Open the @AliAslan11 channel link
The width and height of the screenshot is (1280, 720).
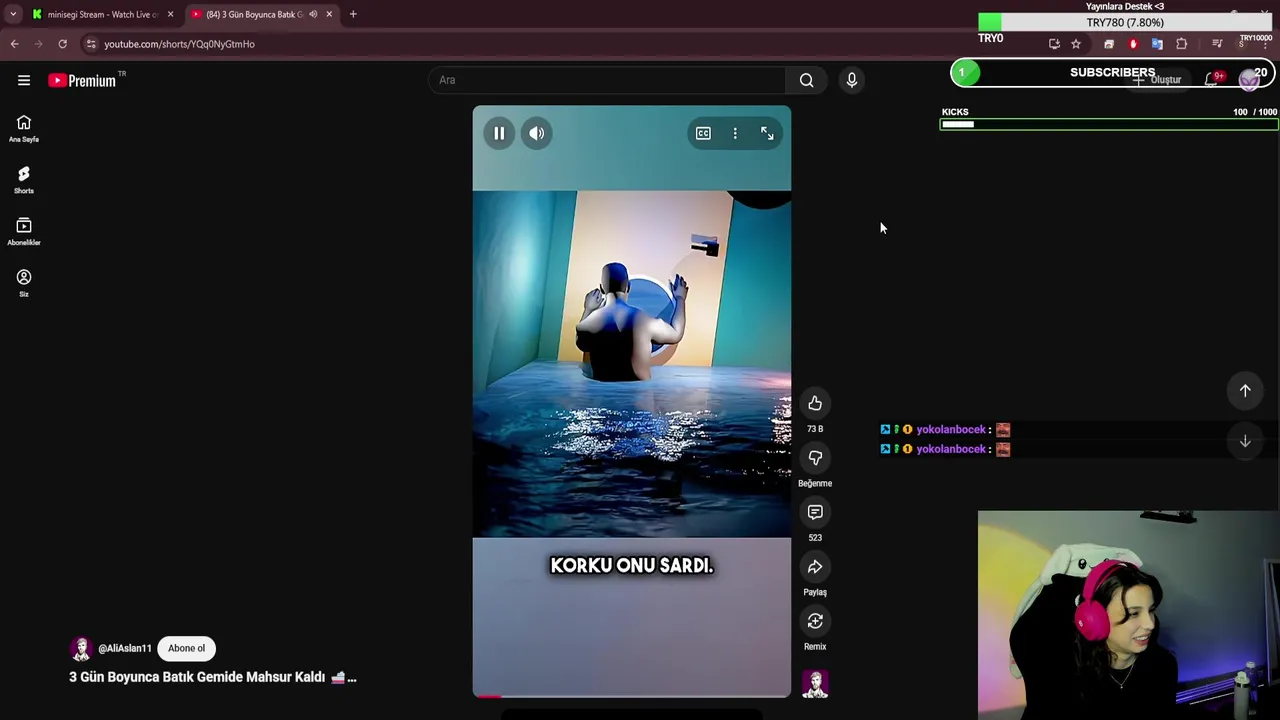(x=125, y=648)
